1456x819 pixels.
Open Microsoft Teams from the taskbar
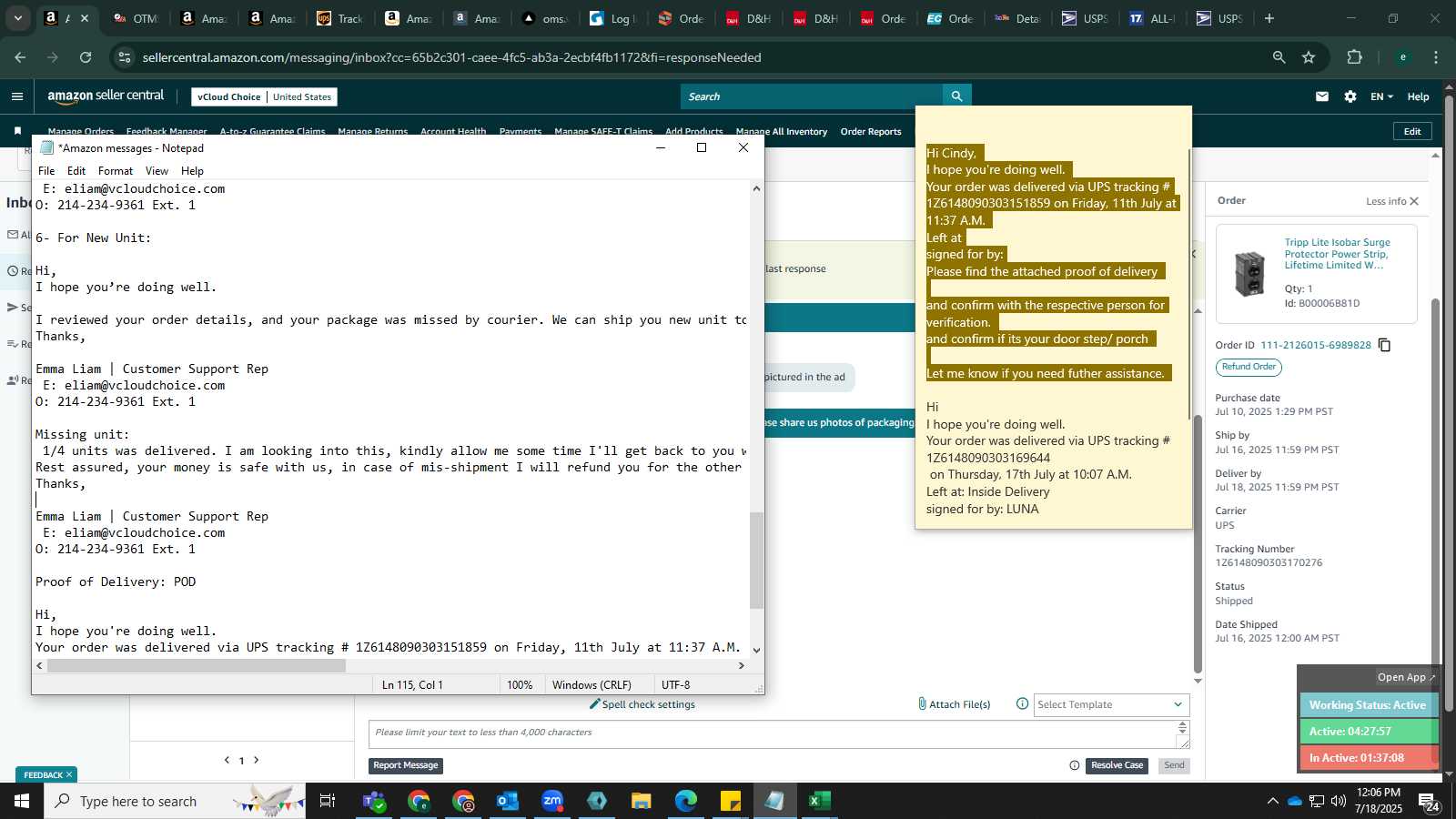[x=373, y=801]
